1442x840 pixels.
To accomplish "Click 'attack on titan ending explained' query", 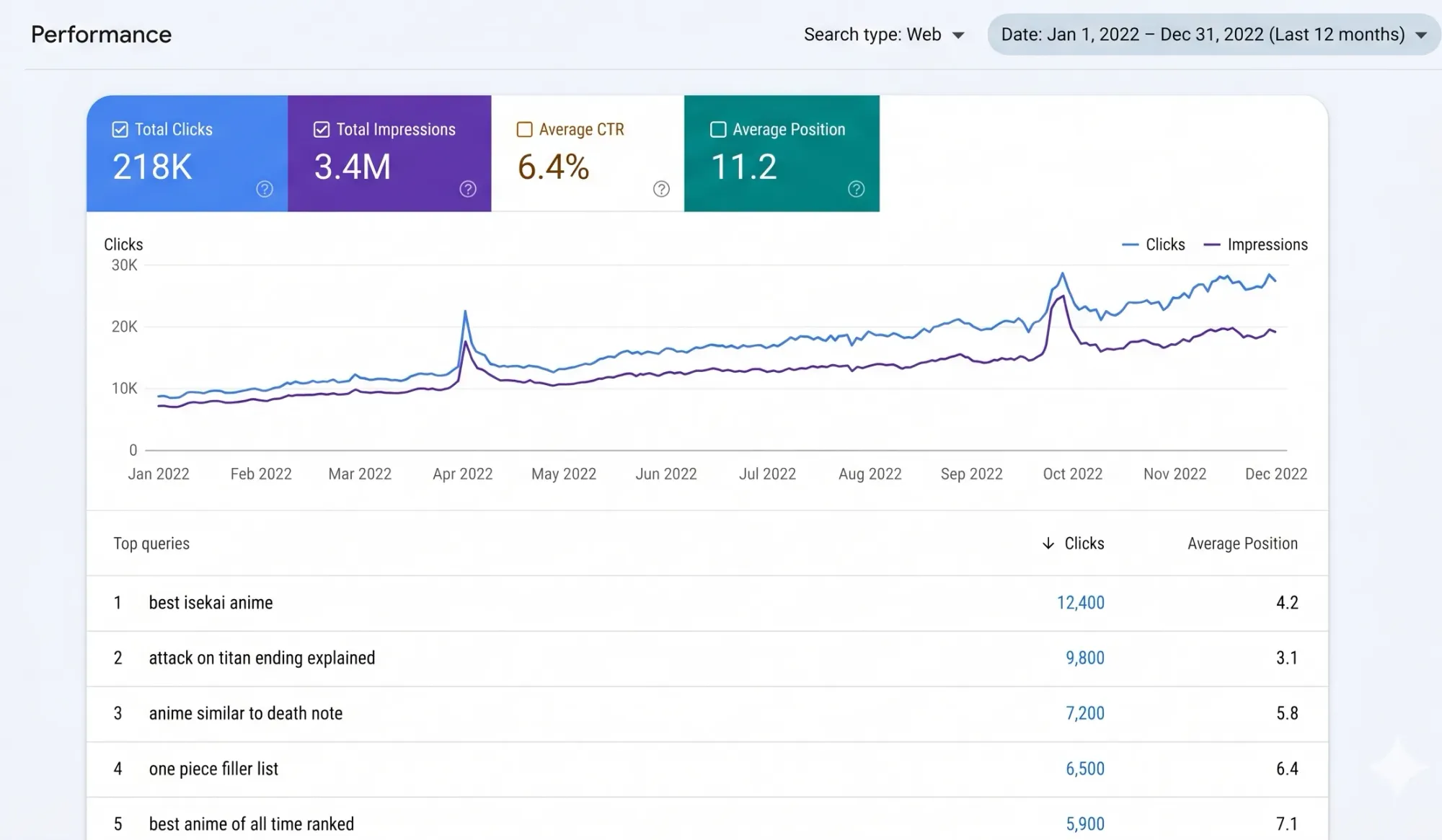I will tap(262, 658).
